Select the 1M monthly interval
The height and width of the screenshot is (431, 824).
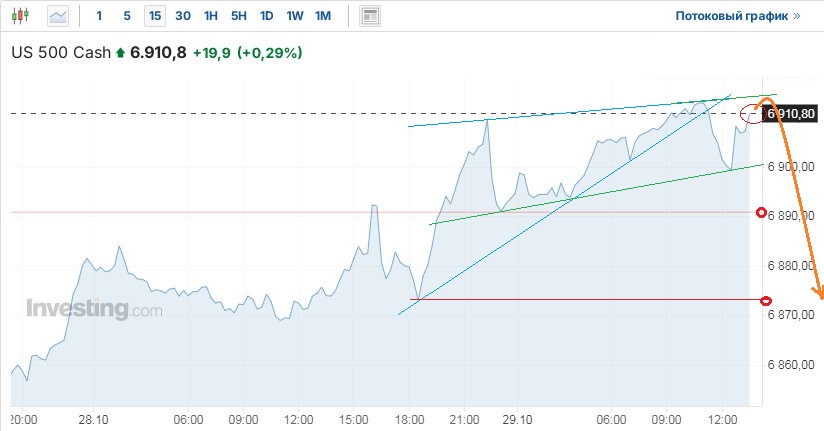pos(322,16)
